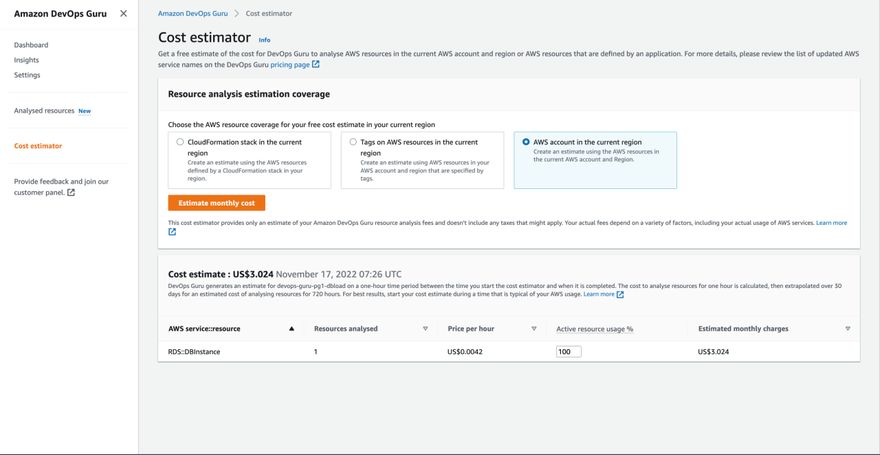The width and height of the screenshot is (880, 455).
Task: Click the AWS service::resource column header
Action: [x=204, y=329]
